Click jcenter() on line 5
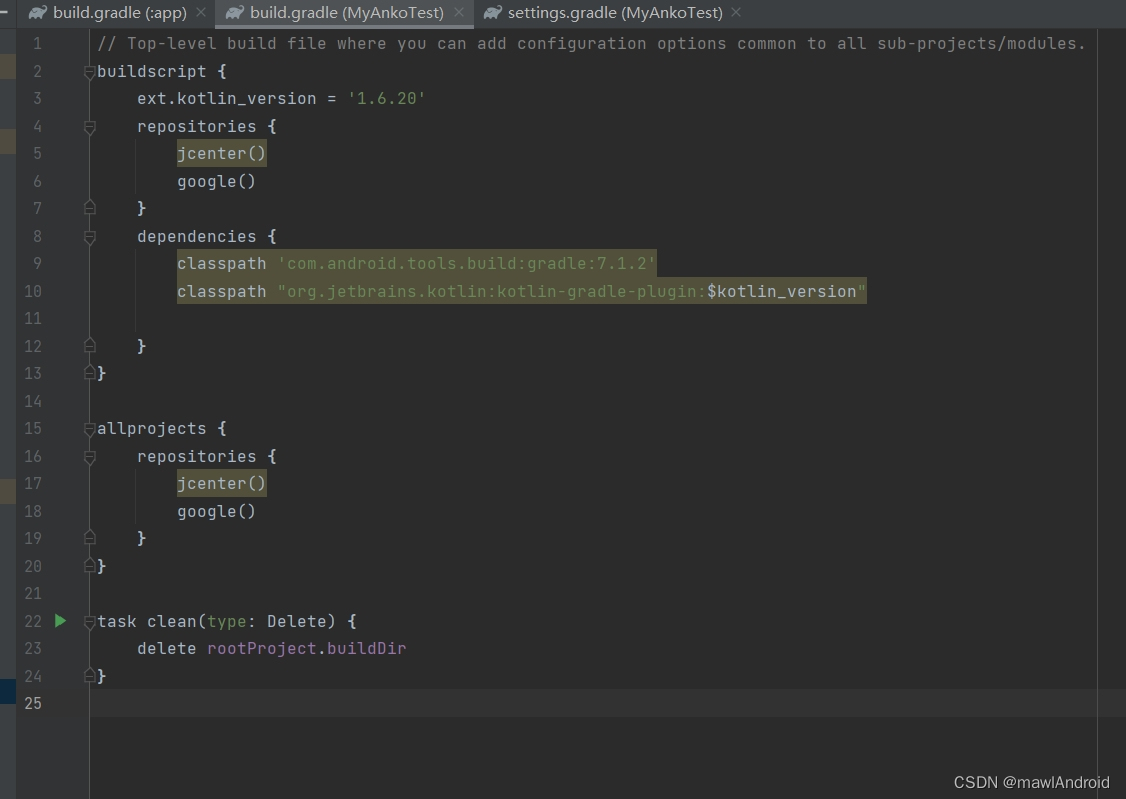 click(221, 154)
